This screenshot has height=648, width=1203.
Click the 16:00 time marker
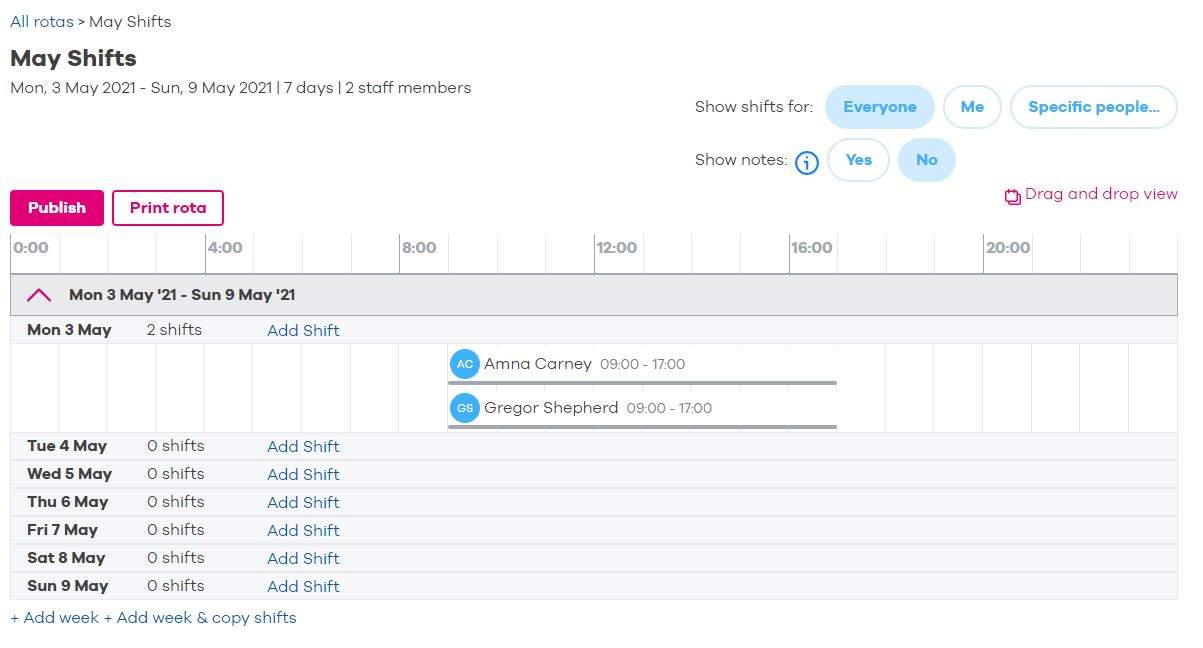point(812,248)
